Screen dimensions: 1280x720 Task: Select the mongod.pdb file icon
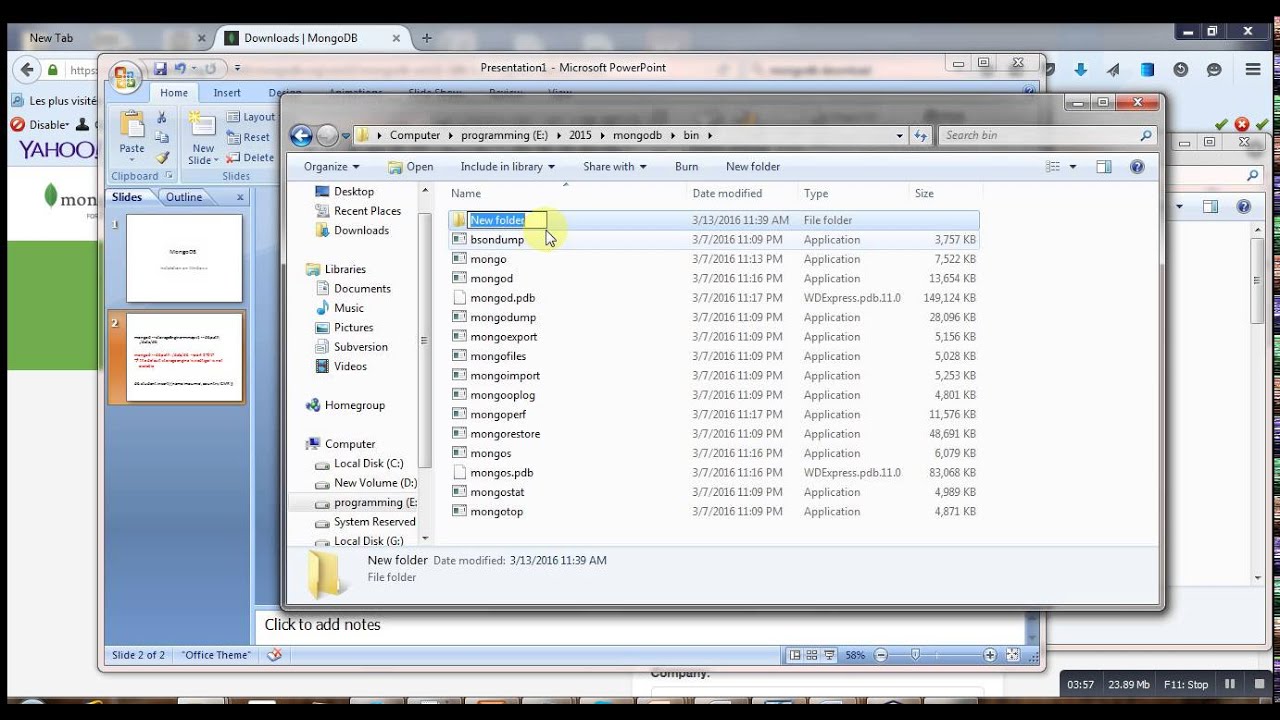[x=459, y=298]
